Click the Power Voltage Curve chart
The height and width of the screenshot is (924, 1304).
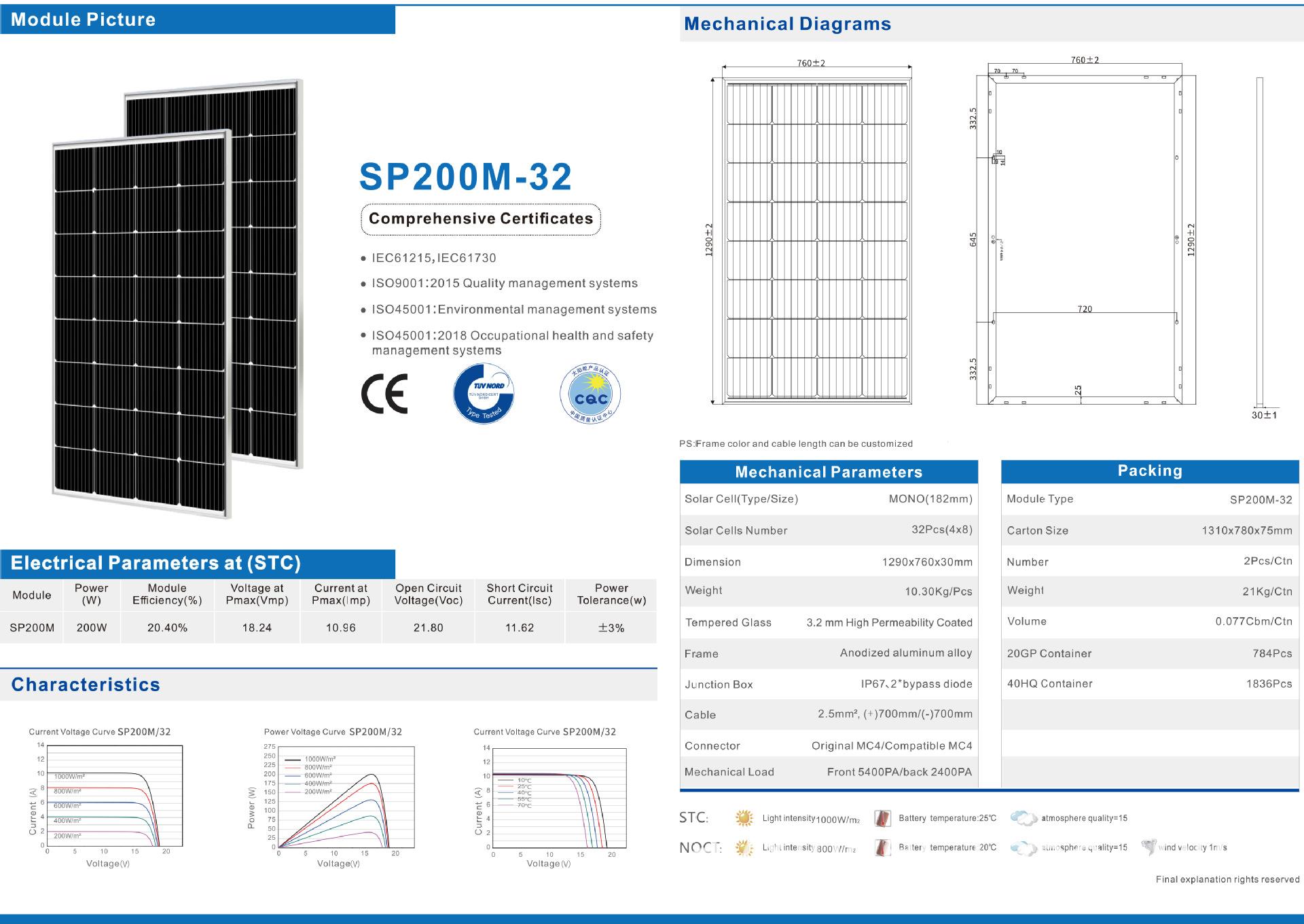coord(345,797)
